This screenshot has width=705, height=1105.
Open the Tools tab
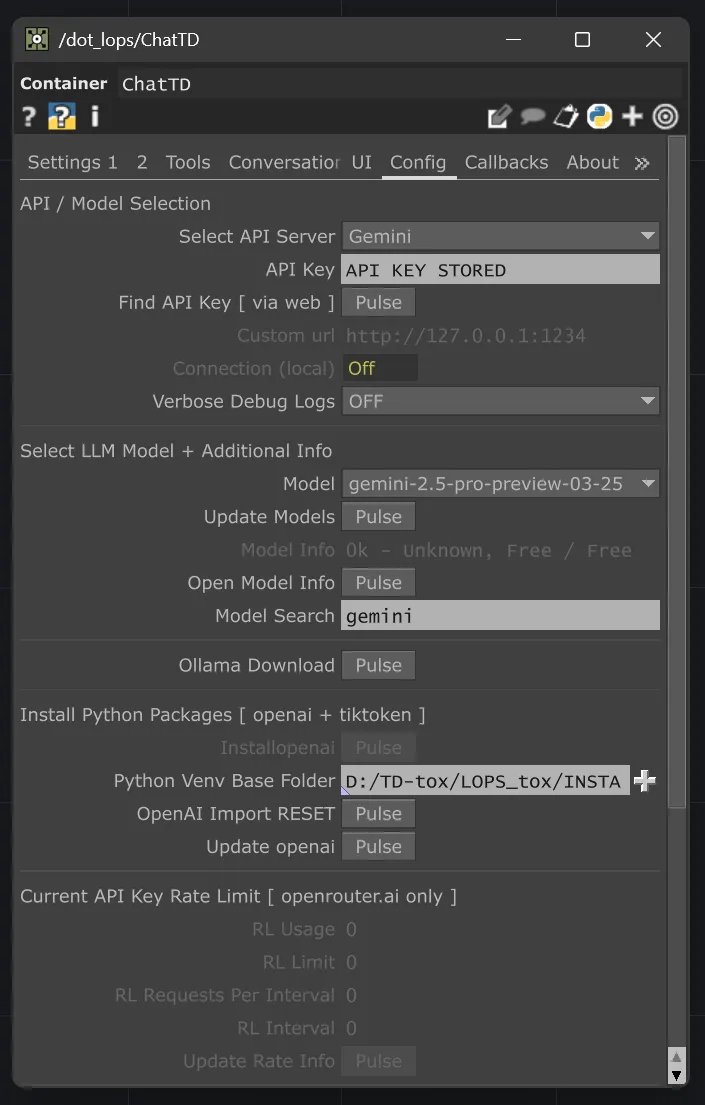coord(187,162)
